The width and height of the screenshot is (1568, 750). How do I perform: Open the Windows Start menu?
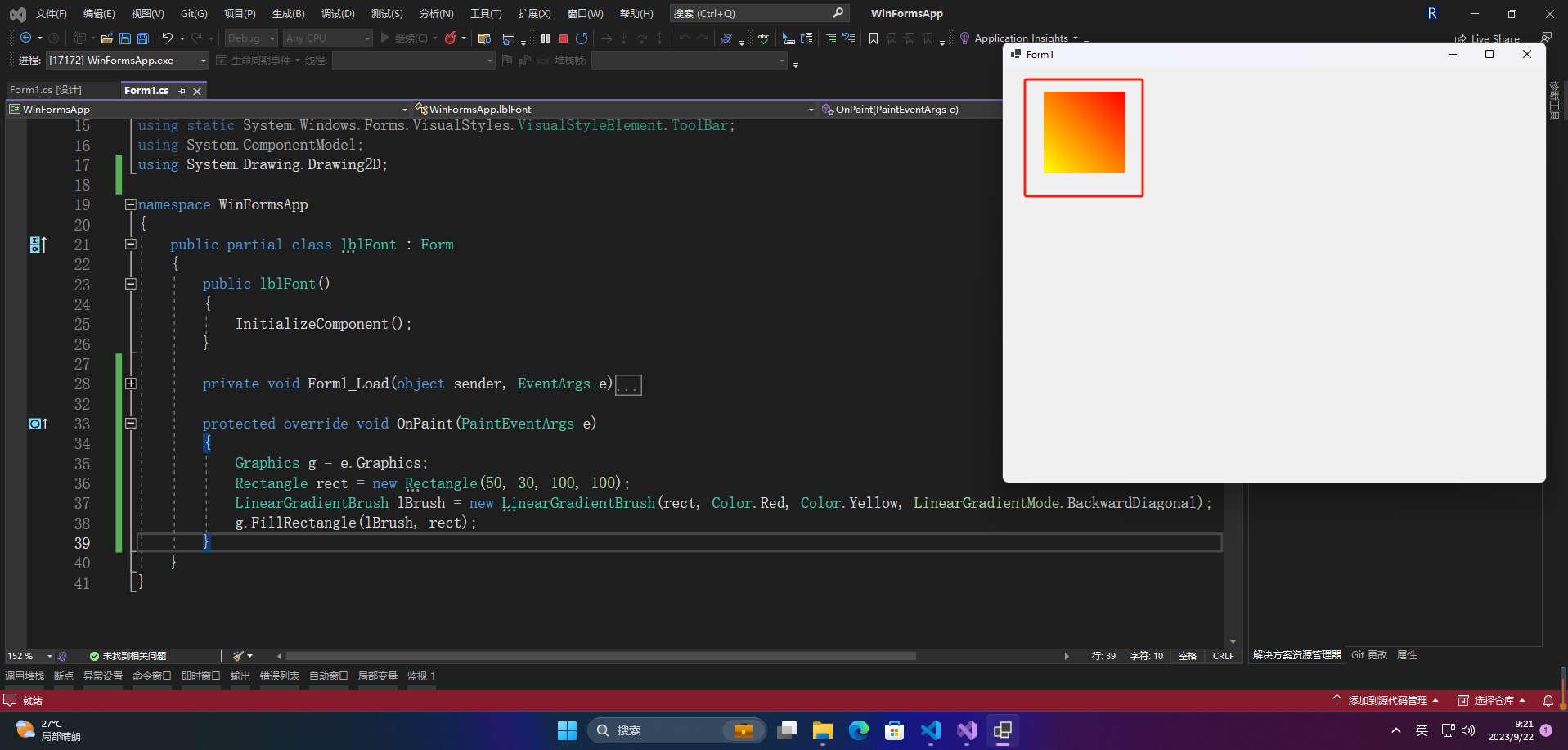click(567, 730)
